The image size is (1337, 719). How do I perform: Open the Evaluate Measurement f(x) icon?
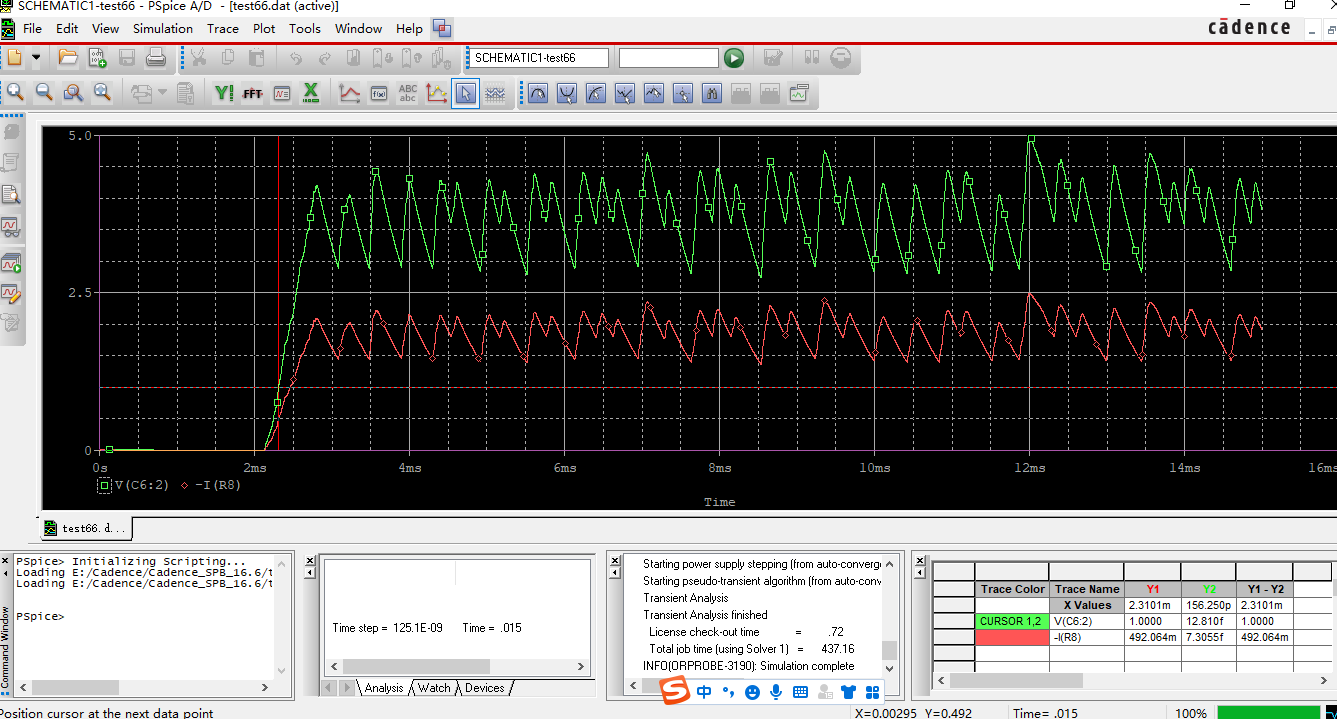point(379,93)
